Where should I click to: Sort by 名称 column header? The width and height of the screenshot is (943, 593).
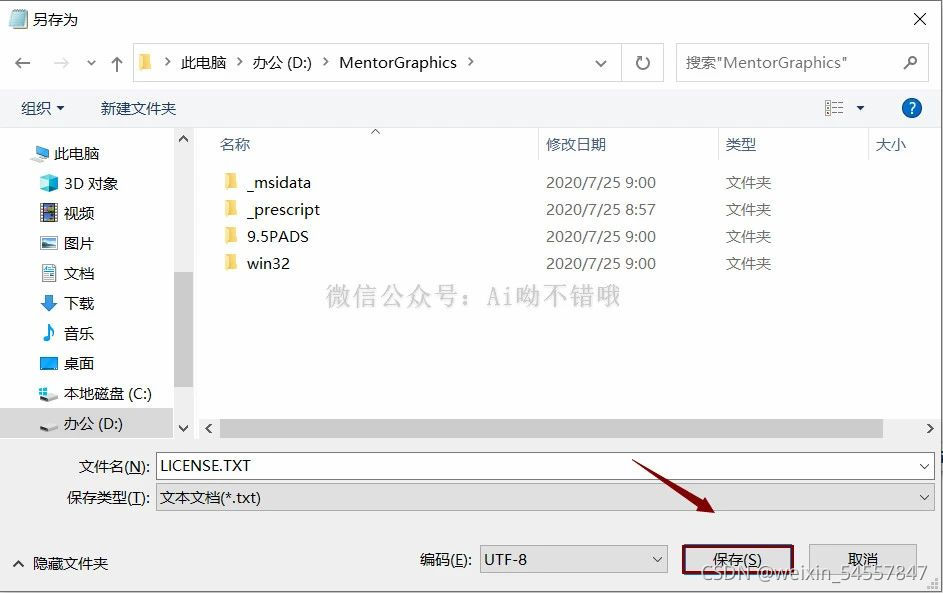point(235,144)
